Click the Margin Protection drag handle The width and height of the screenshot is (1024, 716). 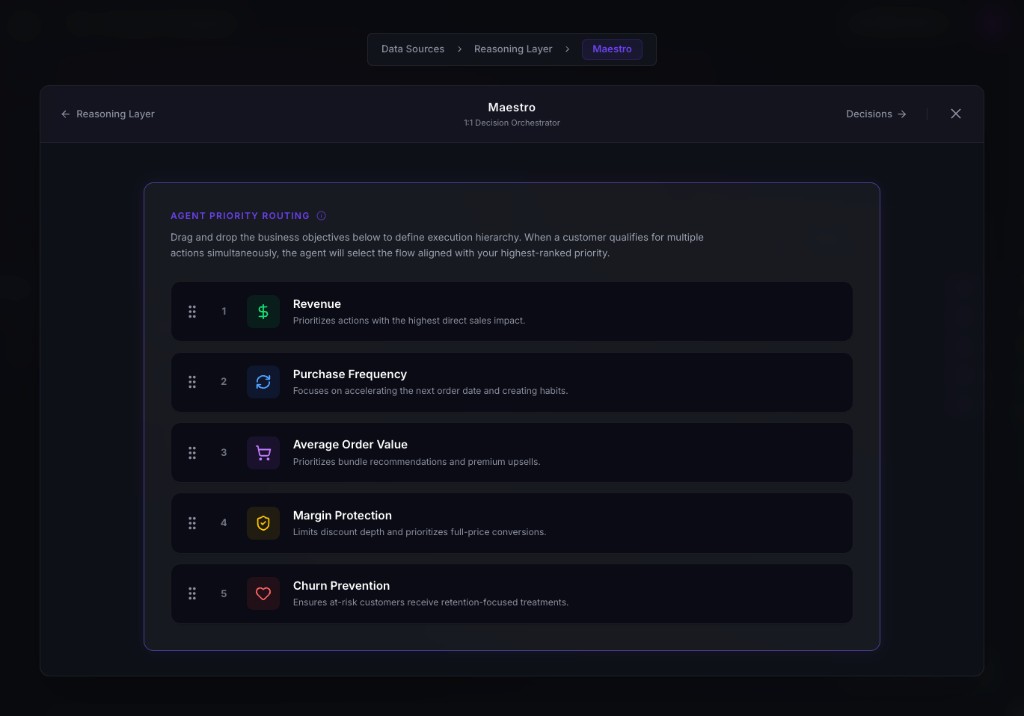pyautogui.click(x=192, y=523)
